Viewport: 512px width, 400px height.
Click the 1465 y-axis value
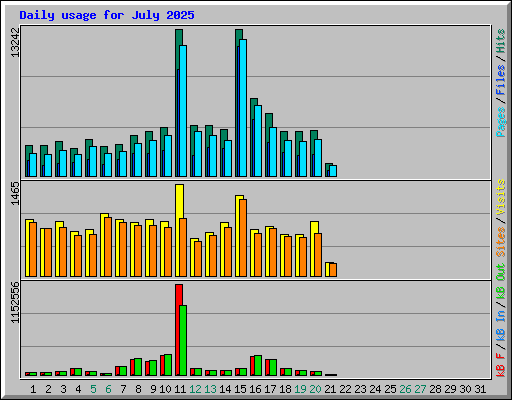click(15, 194)
